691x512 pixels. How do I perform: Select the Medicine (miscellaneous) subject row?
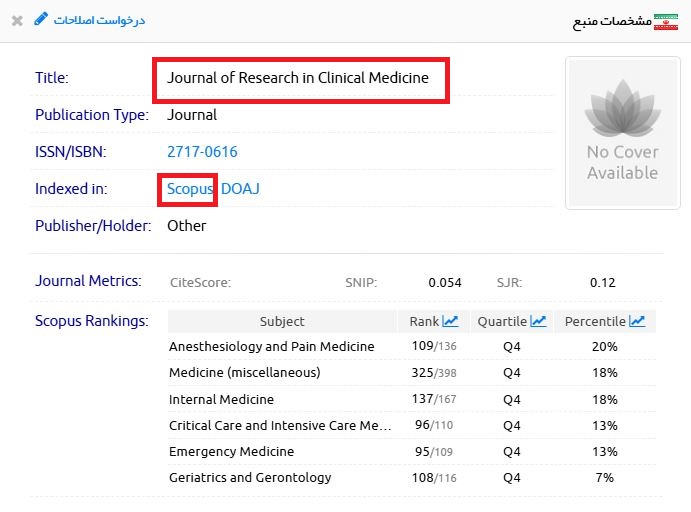(244, 373)
